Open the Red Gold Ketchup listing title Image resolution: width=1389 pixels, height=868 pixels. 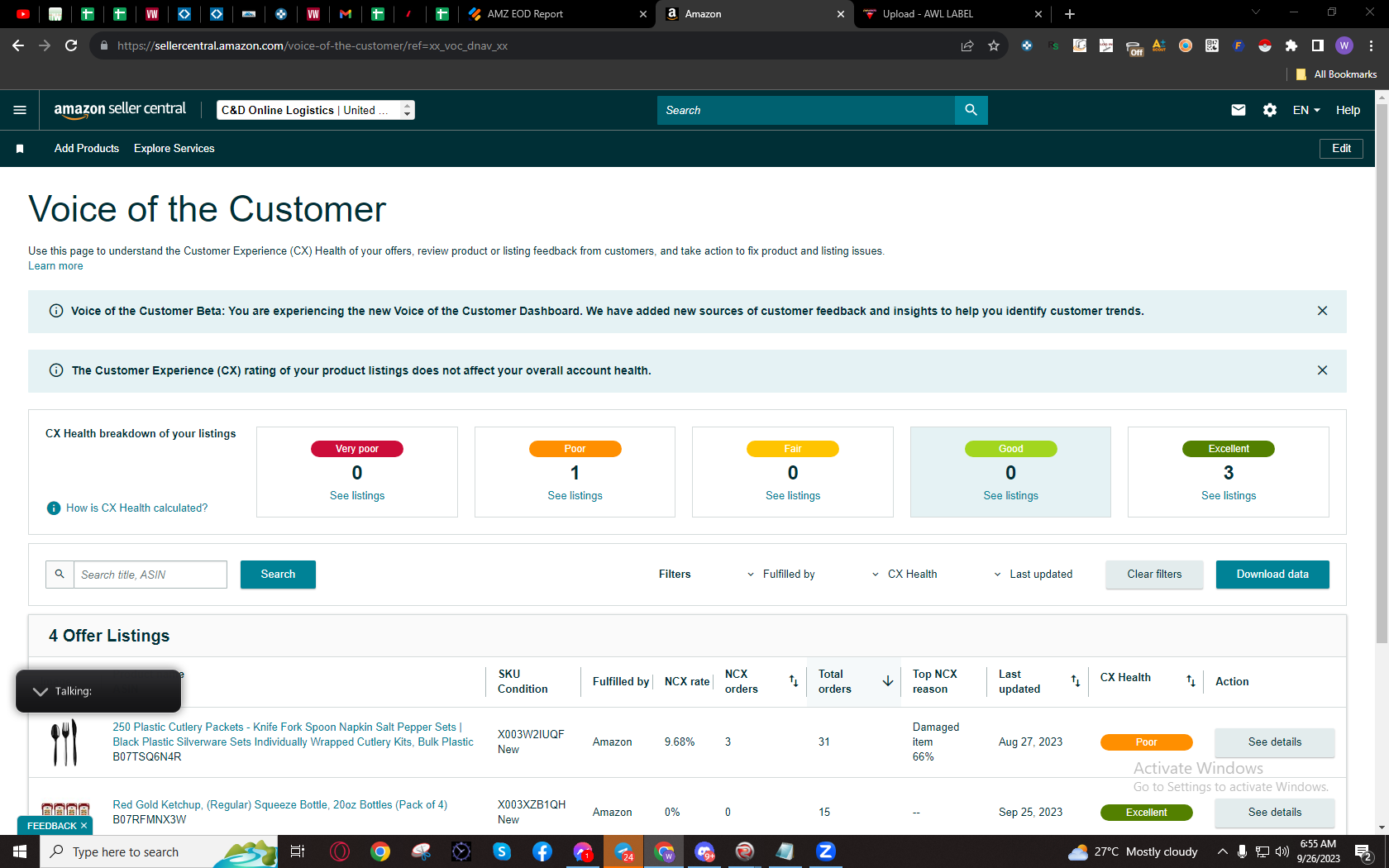[x=279, y=805]
